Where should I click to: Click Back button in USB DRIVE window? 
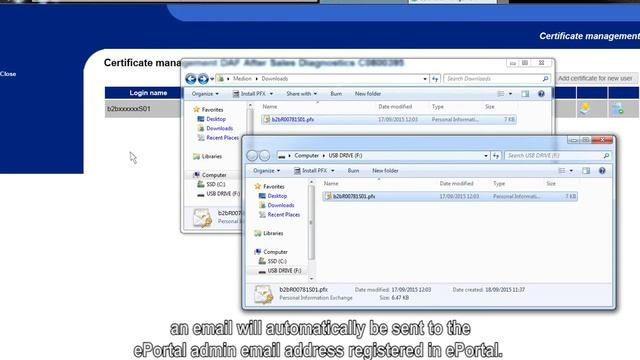coord(252,156)
